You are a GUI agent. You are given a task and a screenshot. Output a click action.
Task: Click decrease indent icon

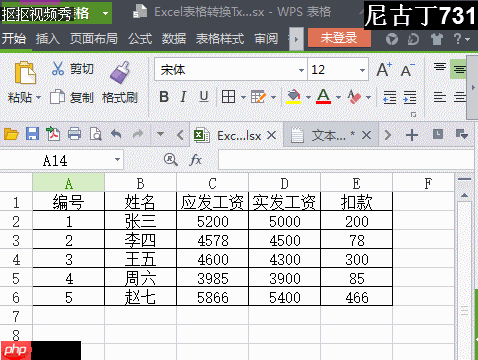389,97
